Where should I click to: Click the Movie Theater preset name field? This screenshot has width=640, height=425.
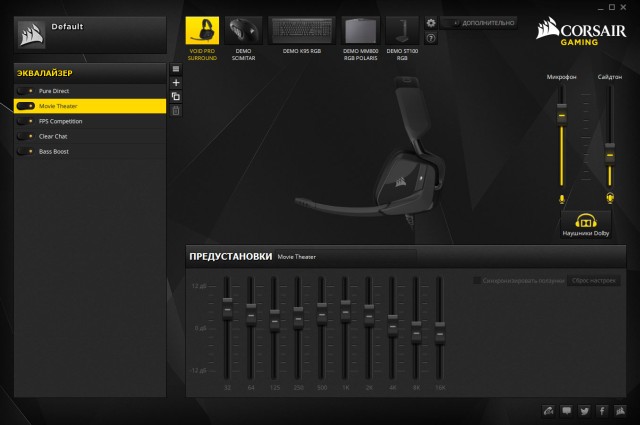tap(346, 257)
